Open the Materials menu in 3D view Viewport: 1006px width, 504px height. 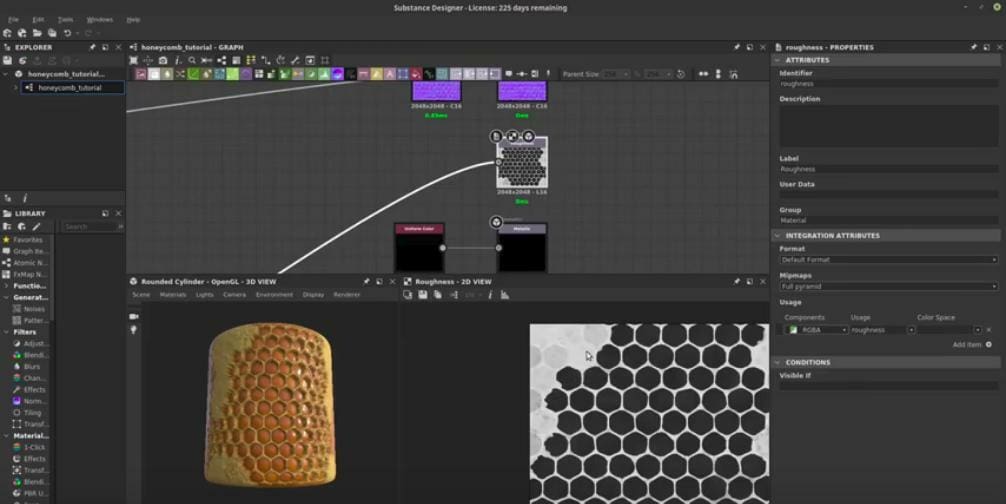(x=173, y=295)
